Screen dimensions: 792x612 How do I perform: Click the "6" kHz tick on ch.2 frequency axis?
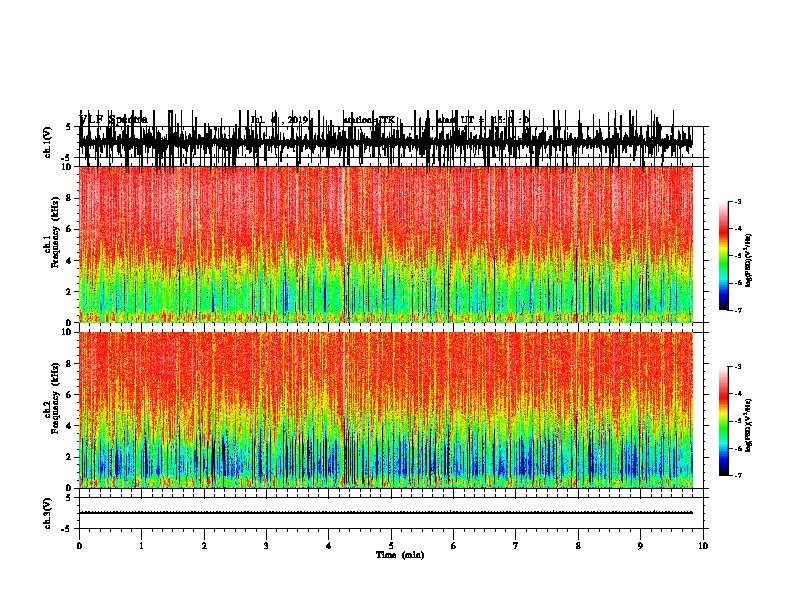click(x=70, y=395)
